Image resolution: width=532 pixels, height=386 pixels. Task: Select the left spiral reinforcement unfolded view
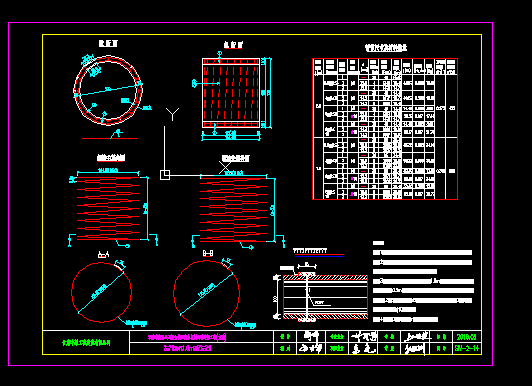click(108, 208)
